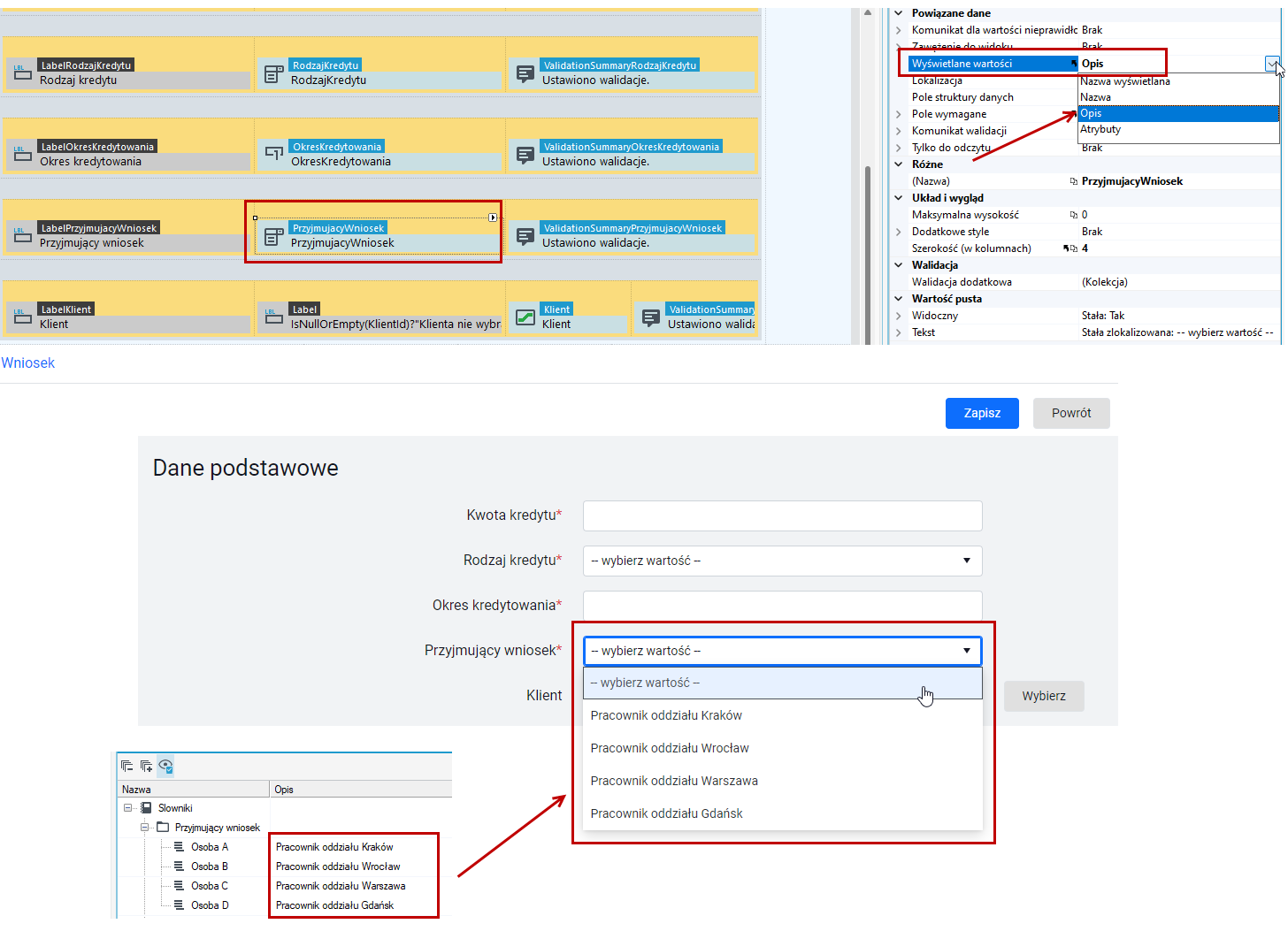
Task: Click the OkresKredytowania text field icon
Action: coord(274,155)
